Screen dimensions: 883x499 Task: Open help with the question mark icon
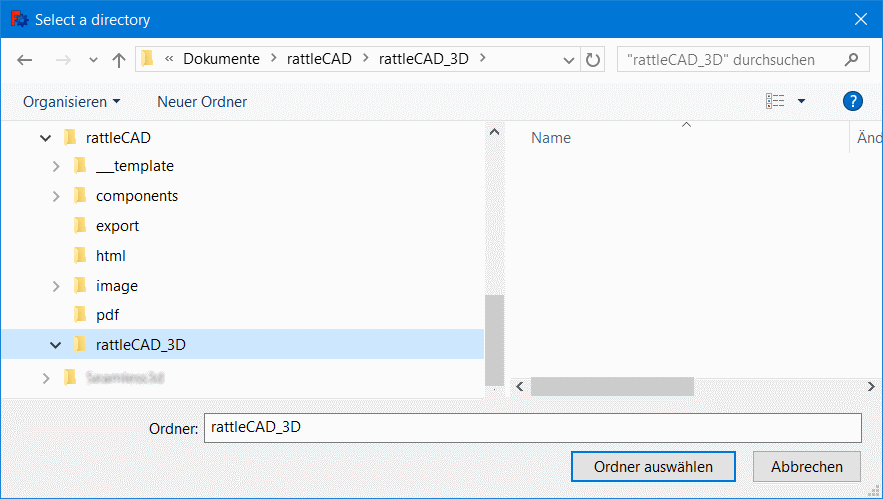[x=853, y=101]
